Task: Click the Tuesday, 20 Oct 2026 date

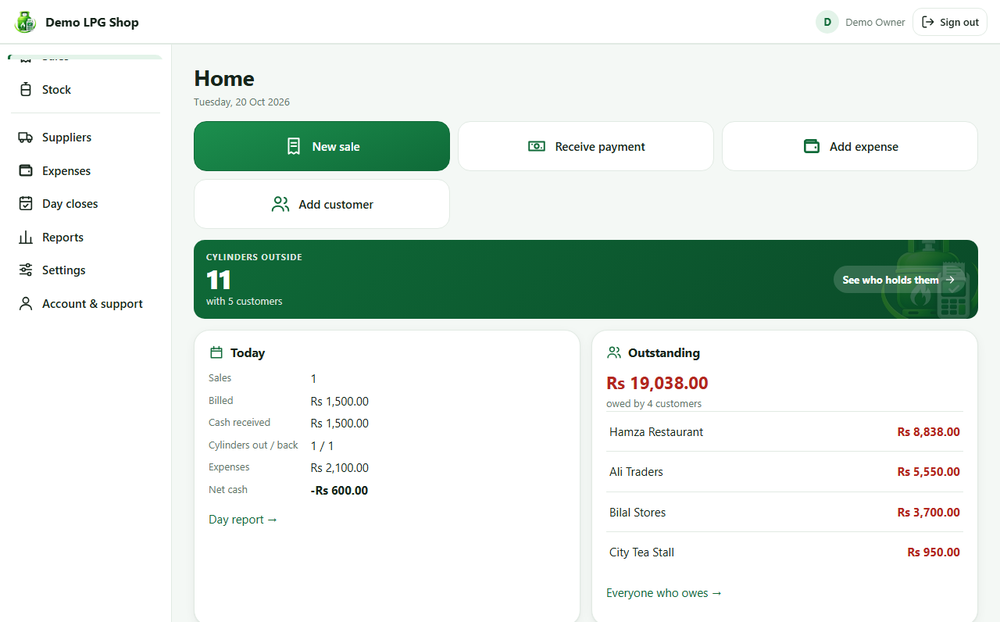Action: (x=242, y=102)
